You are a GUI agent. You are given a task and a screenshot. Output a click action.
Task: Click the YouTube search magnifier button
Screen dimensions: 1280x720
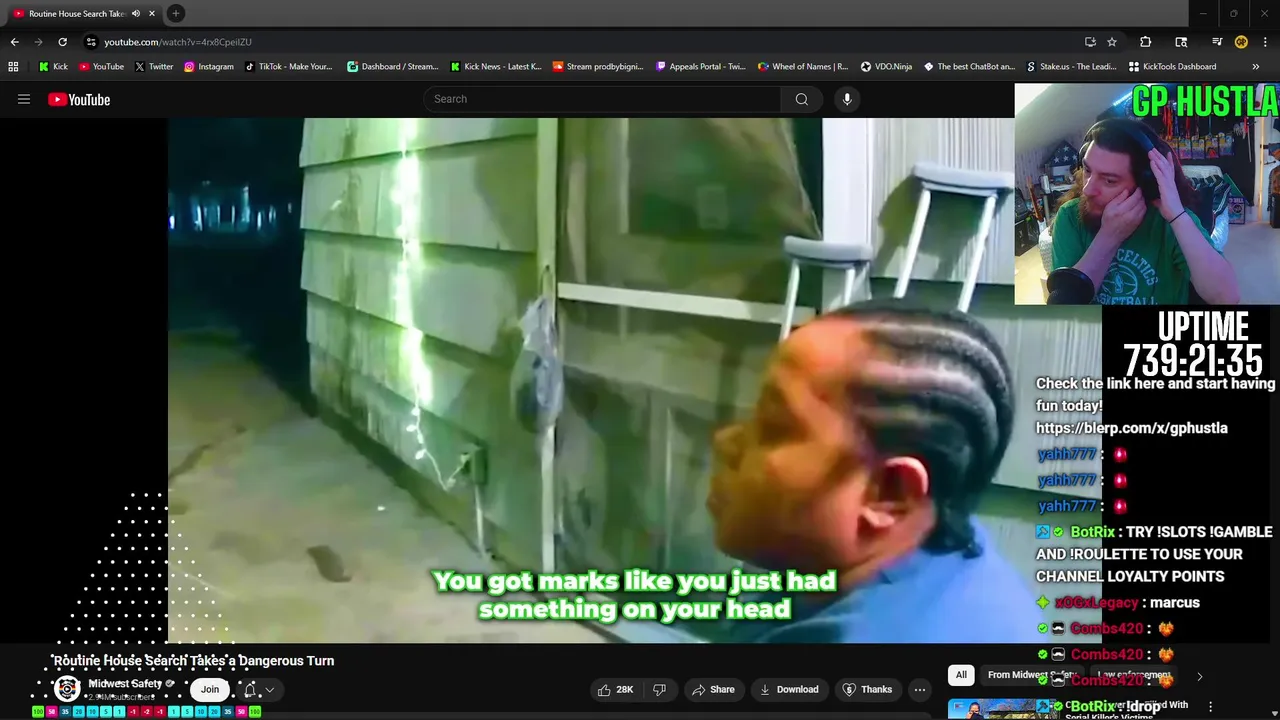click(x=801, y=99)
